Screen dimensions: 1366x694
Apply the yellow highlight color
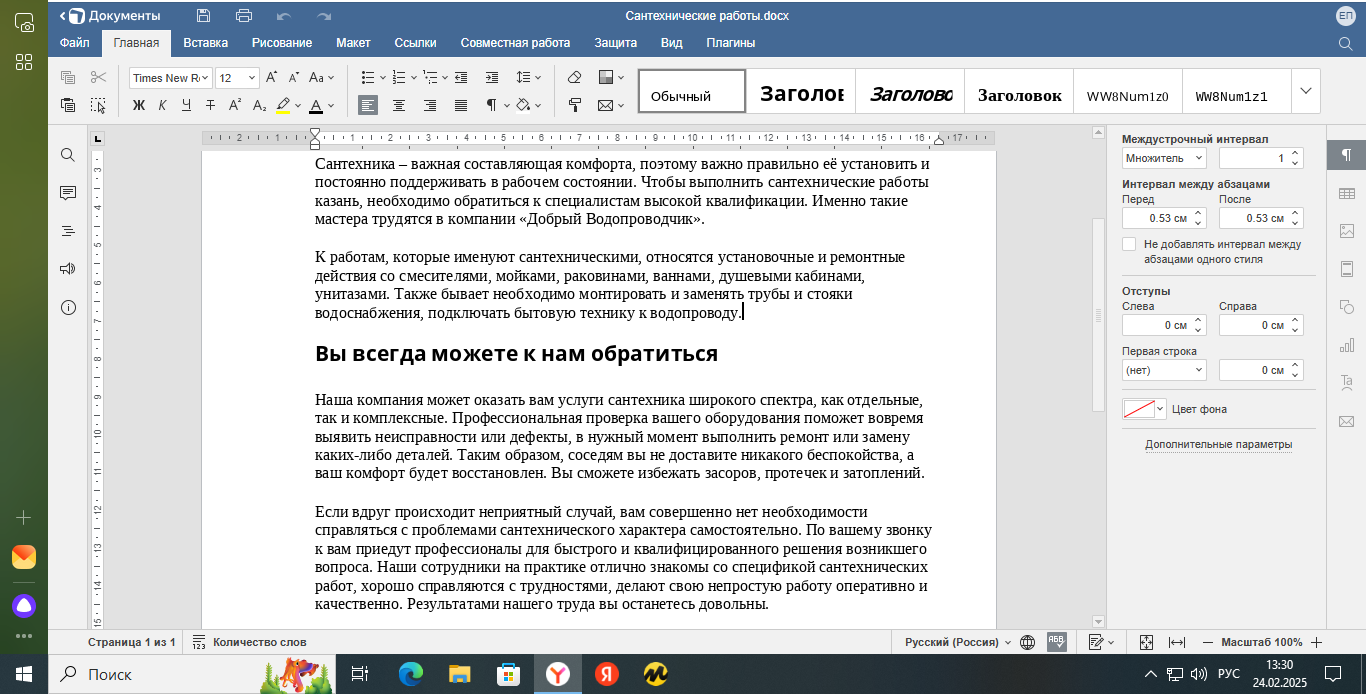click(x=283, y=105)
